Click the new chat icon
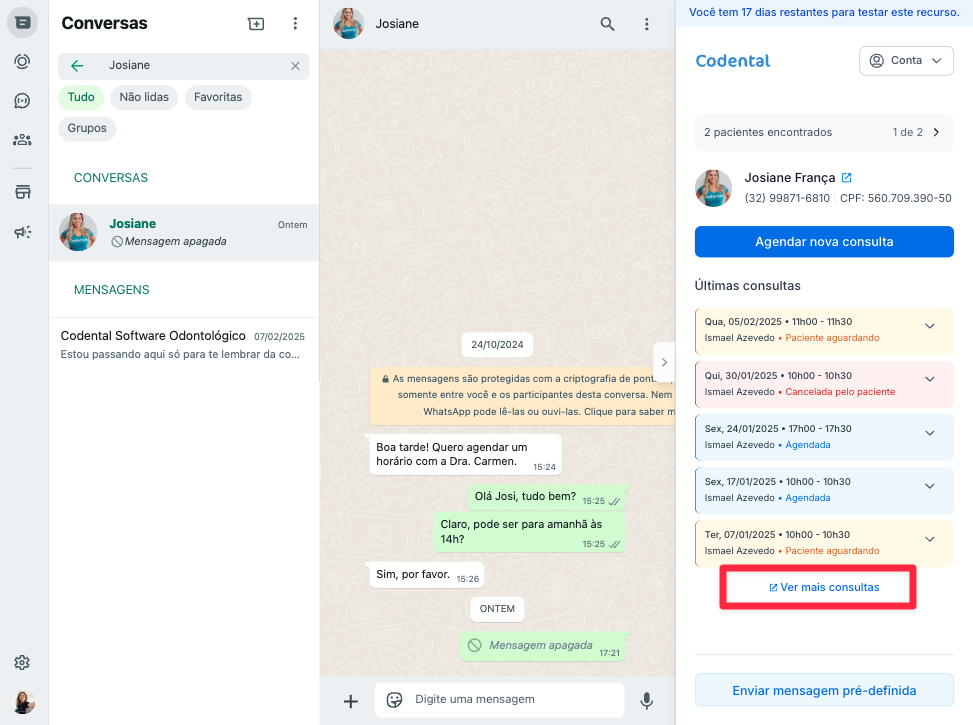 click(x=256, y=24)
